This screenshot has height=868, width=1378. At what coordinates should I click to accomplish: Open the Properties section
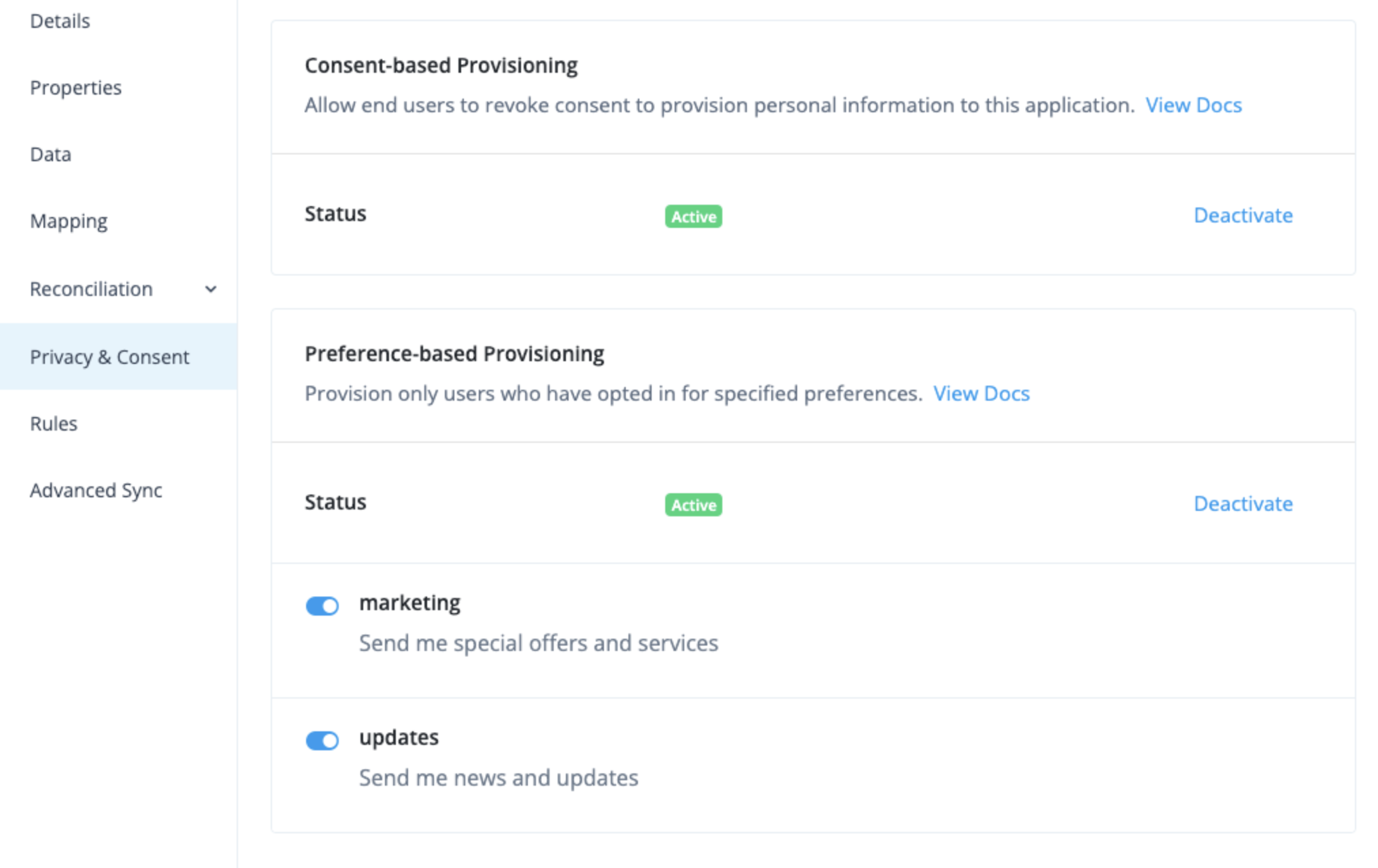[x=75, y=87]
